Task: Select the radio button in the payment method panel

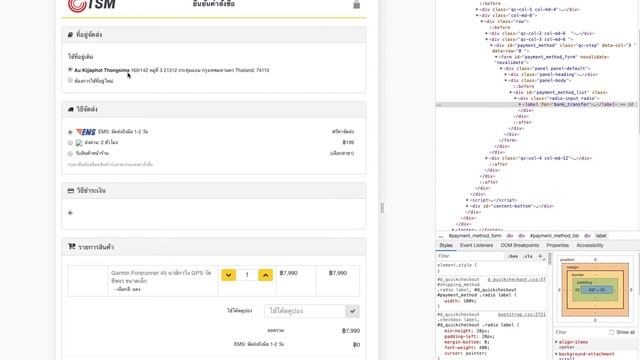Action: click(70, 213)
